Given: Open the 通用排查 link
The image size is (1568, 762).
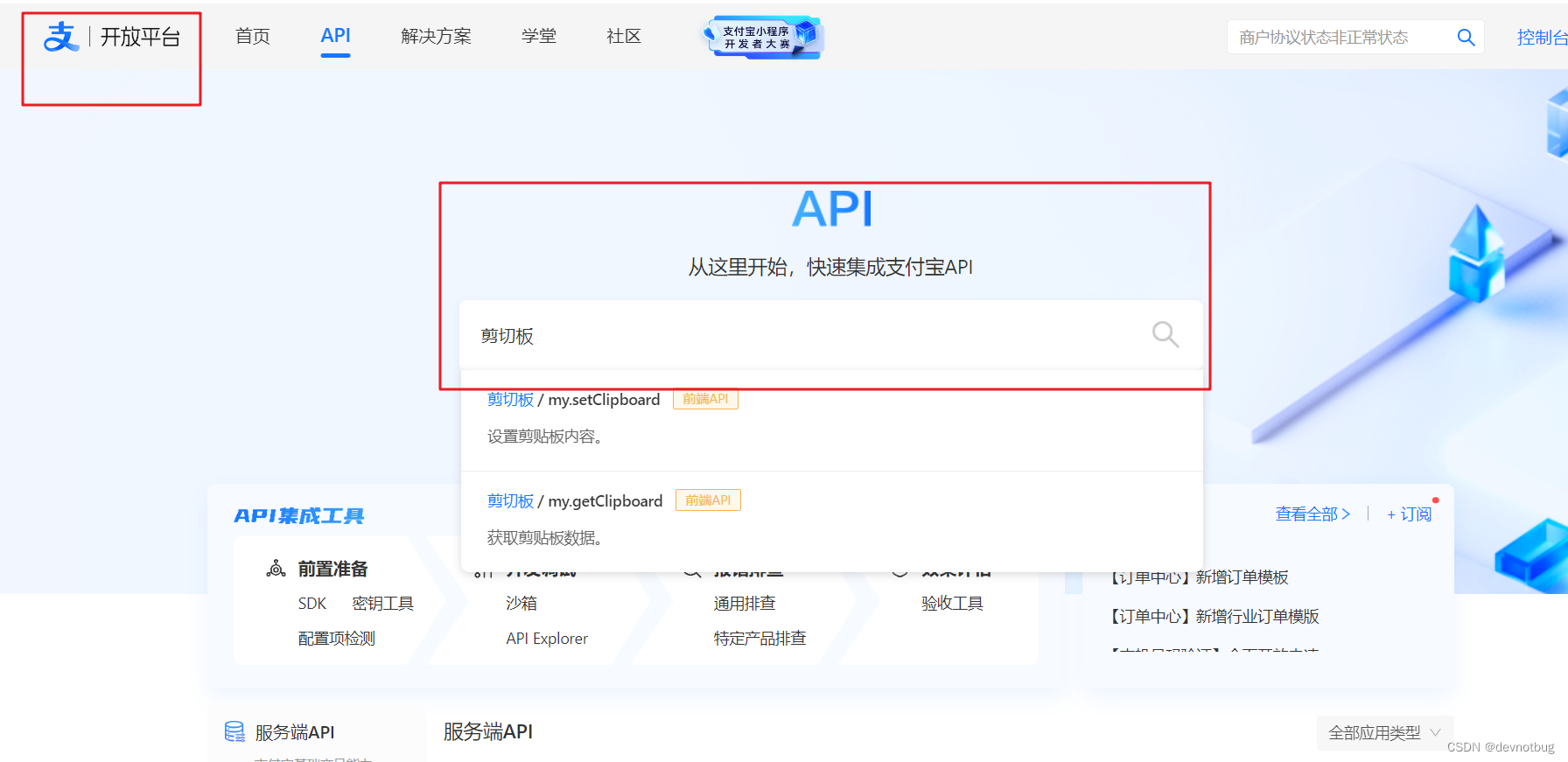Looking at the screenshot, I should pyautogui.click(x=745, y=604).
